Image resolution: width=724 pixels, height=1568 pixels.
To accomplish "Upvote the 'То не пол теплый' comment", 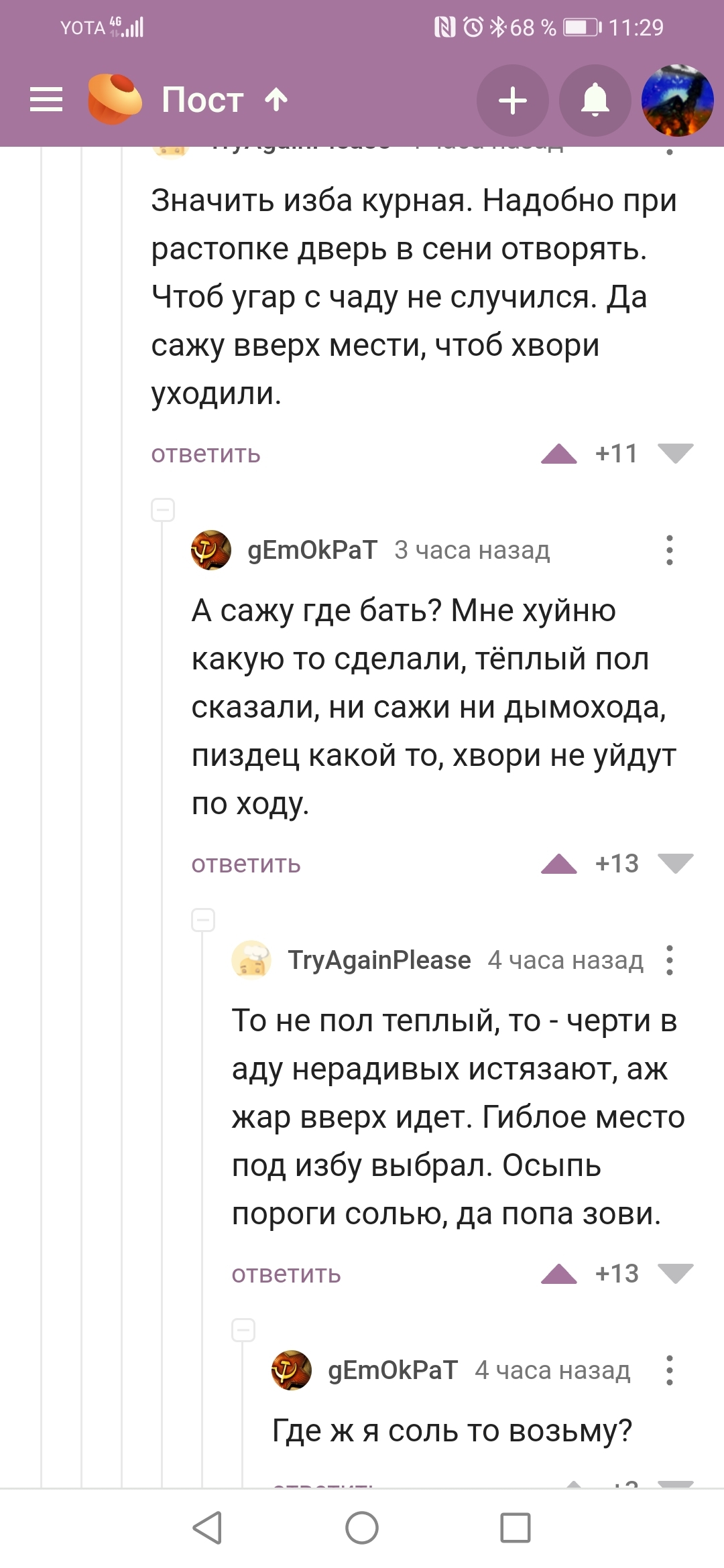I will [x=558, y=1274].
